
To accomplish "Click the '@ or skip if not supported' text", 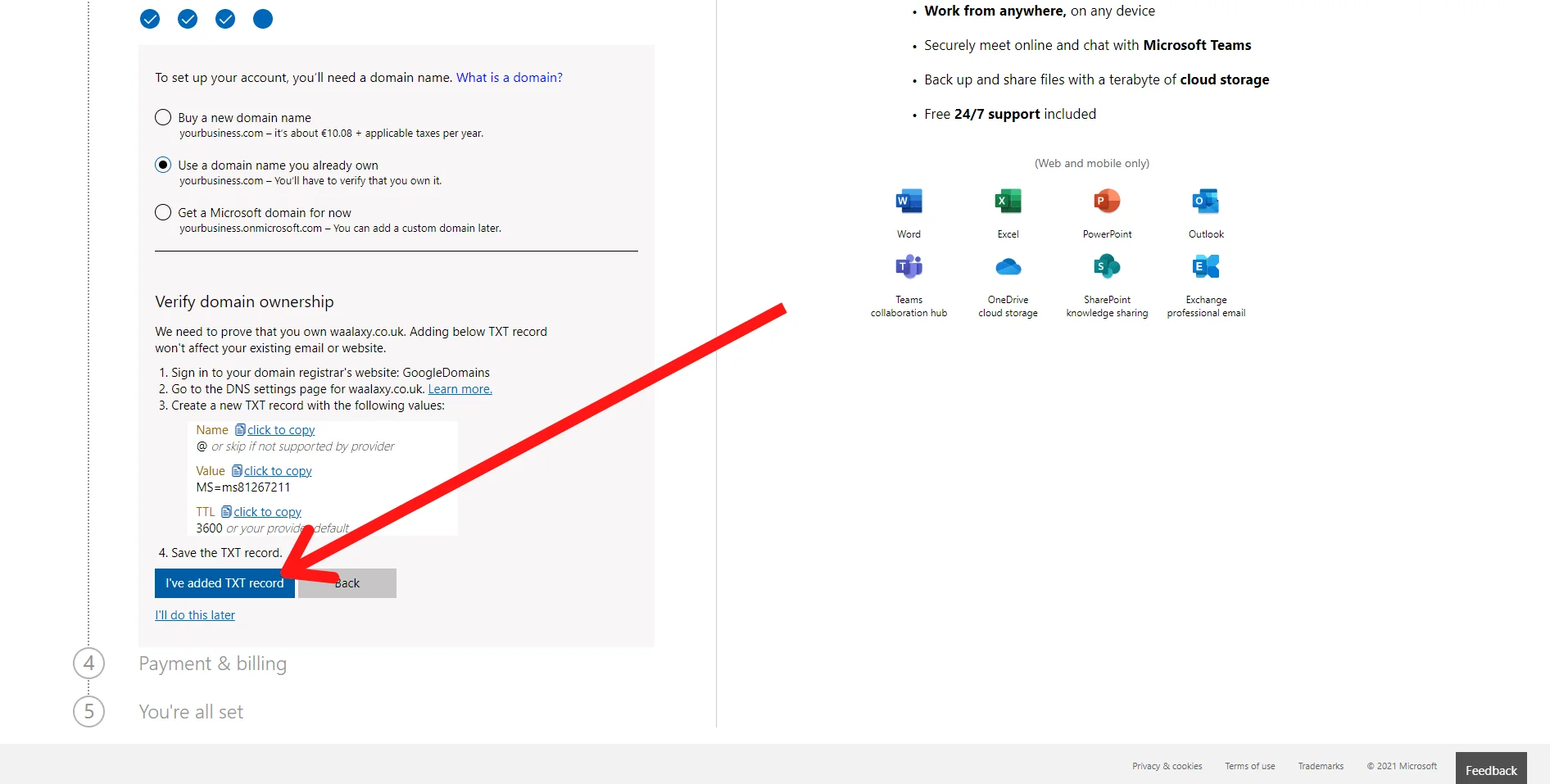I will point(295,446).
